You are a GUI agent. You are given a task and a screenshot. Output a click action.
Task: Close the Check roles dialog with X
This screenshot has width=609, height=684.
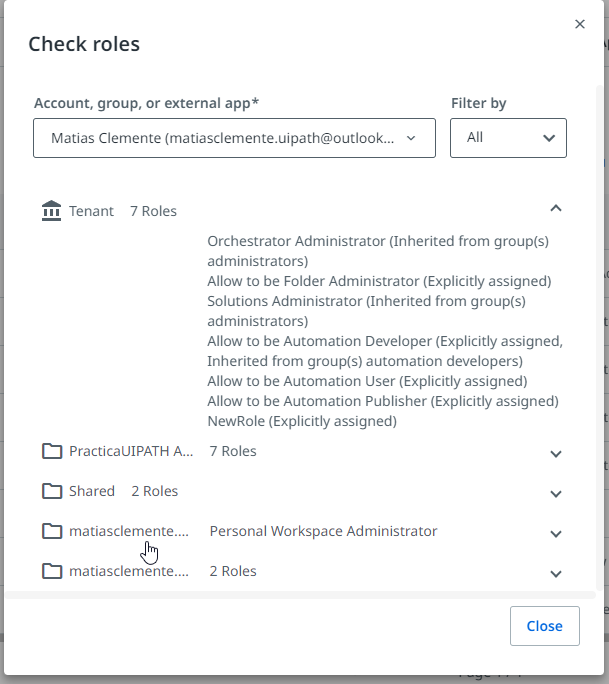[580, 24]
